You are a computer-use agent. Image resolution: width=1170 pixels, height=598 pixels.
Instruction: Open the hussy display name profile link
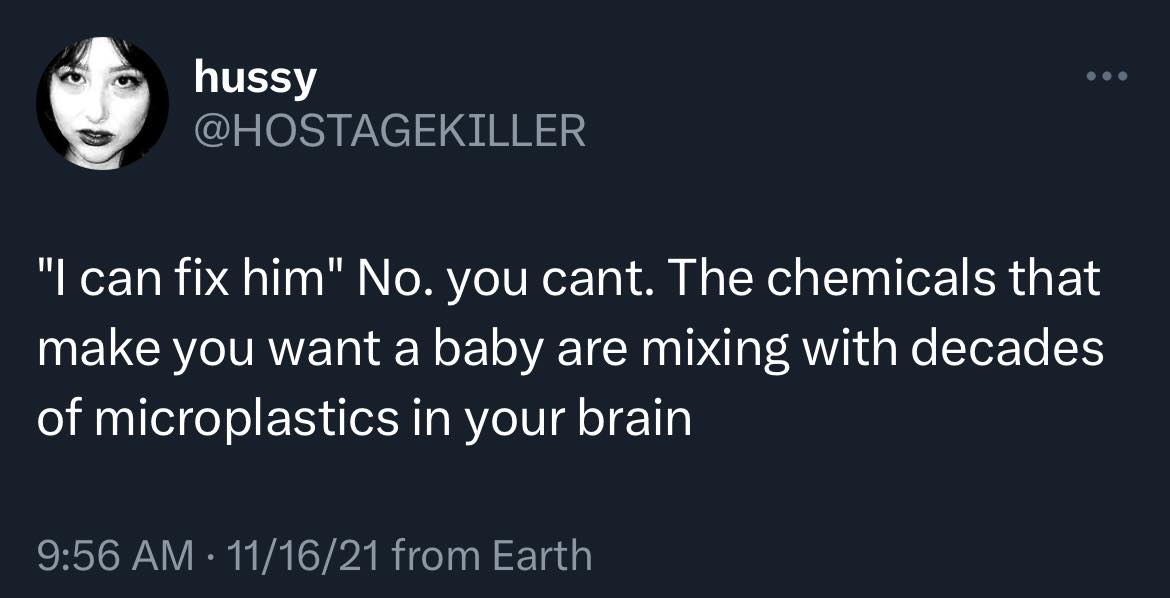pos(255,78)
